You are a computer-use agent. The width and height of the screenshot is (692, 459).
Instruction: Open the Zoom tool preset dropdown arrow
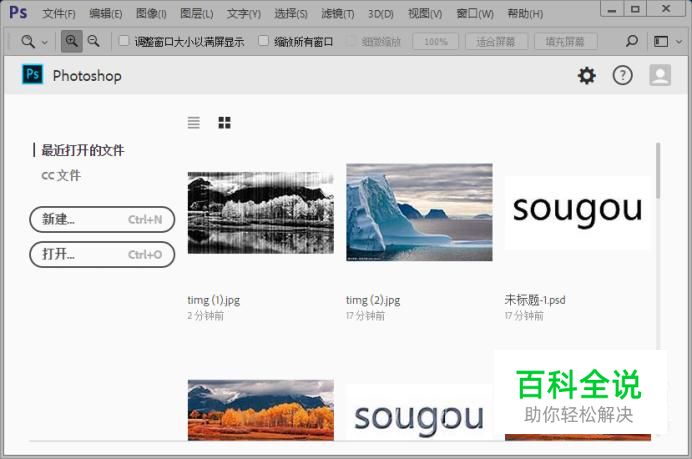pos(45,42)
